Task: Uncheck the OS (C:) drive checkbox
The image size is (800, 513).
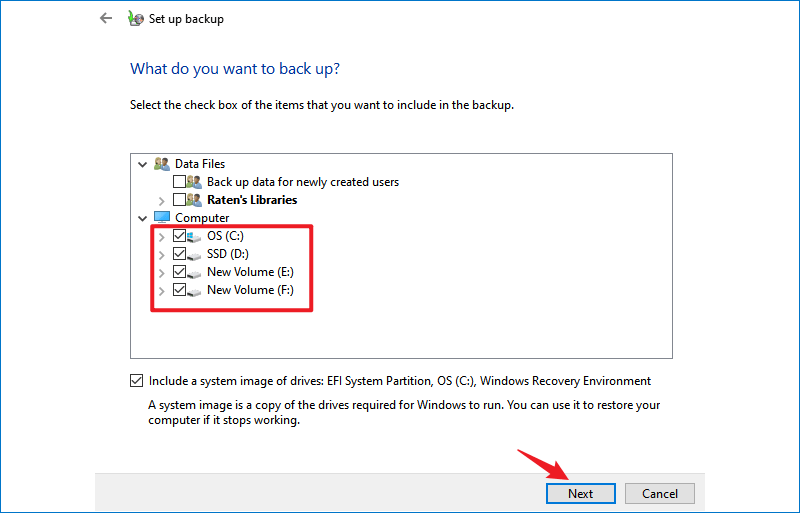Action: (179, 236)
